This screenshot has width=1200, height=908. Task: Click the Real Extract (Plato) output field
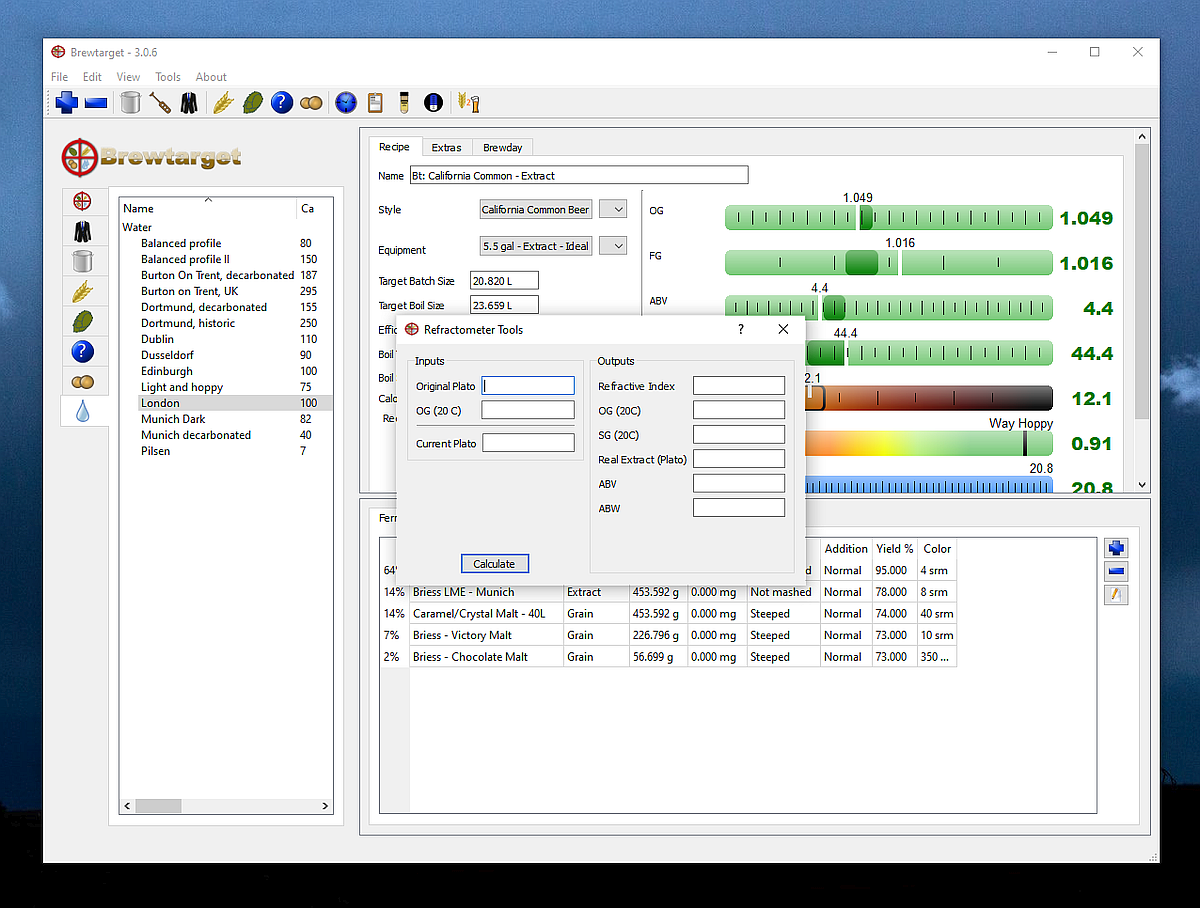[x=739, y=459]
